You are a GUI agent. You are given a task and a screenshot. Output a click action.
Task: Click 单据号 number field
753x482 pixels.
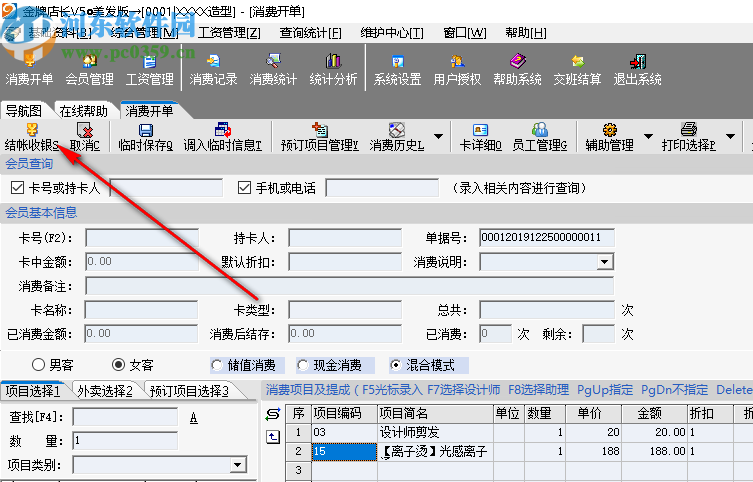click(x=547, y=238)
